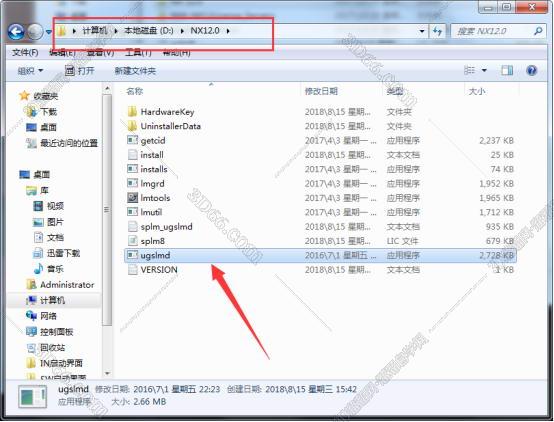Open the 文件(F) menu

pos(25,53)
